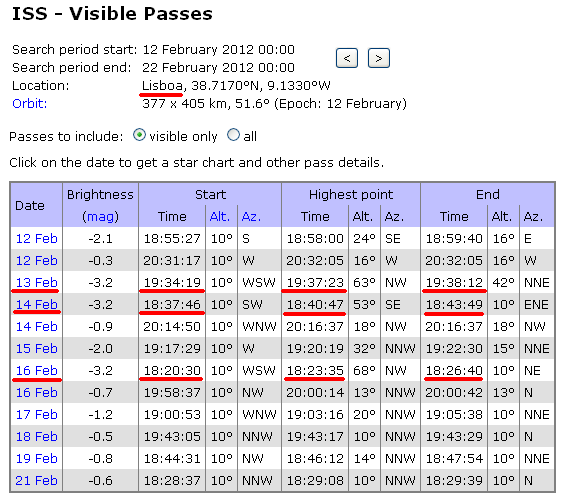The width and height of the screenshot is (563, 498).
Task: Open the 13 Feb pass details
Action: [x=36, y=283]
